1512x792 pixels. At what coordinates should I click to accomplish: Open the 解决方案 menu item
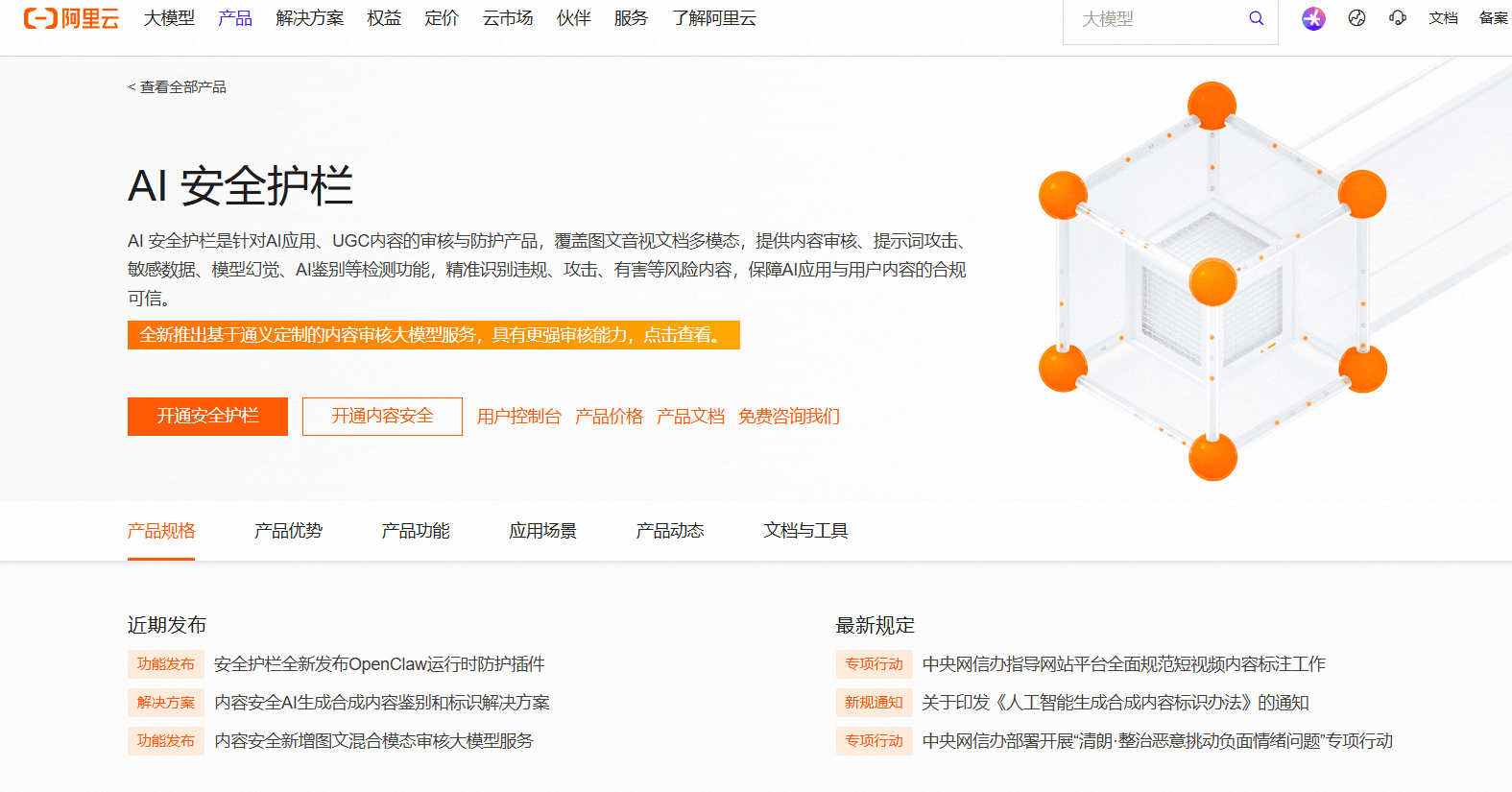[309, 18]
